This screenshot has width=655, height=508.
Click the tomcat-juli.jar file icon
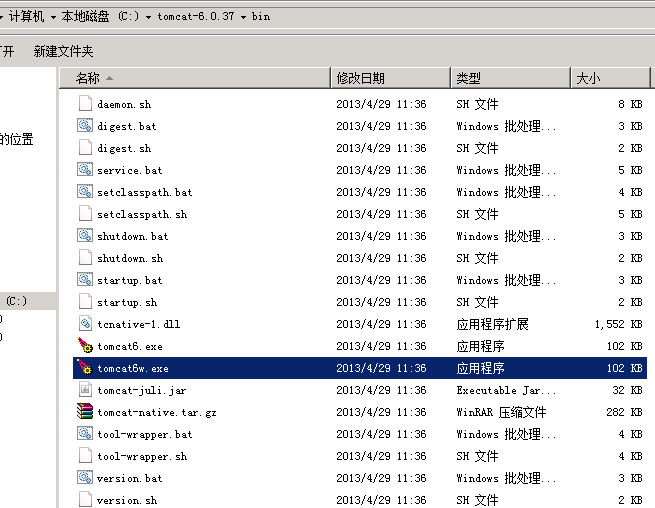pos(85,389)
